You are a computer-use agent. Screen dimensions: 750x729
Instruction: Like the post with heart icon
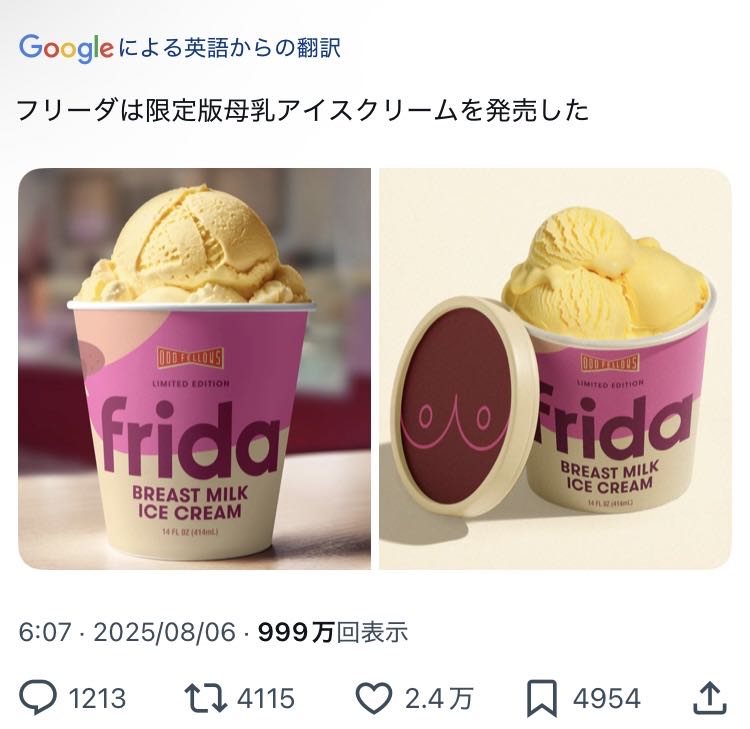point(374,698)
